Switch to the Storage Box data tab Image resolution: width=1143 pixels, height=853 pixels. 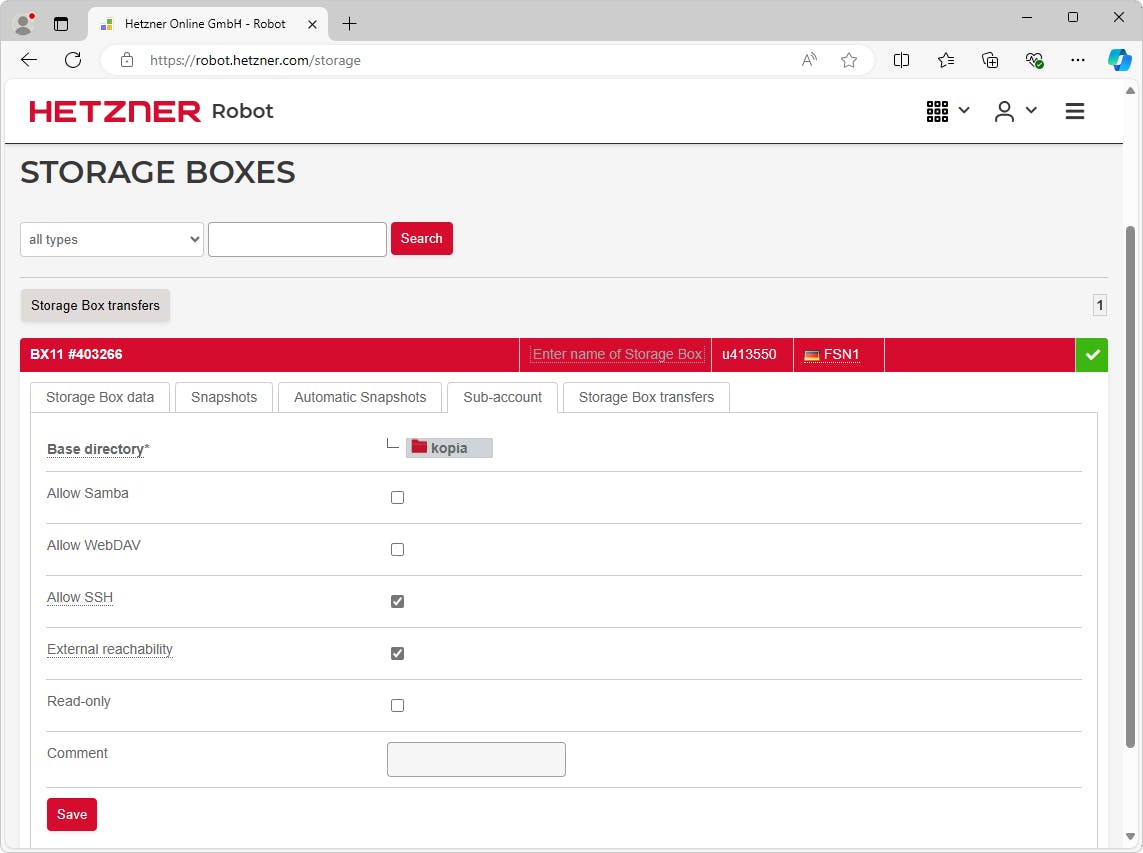pos(100,397)
